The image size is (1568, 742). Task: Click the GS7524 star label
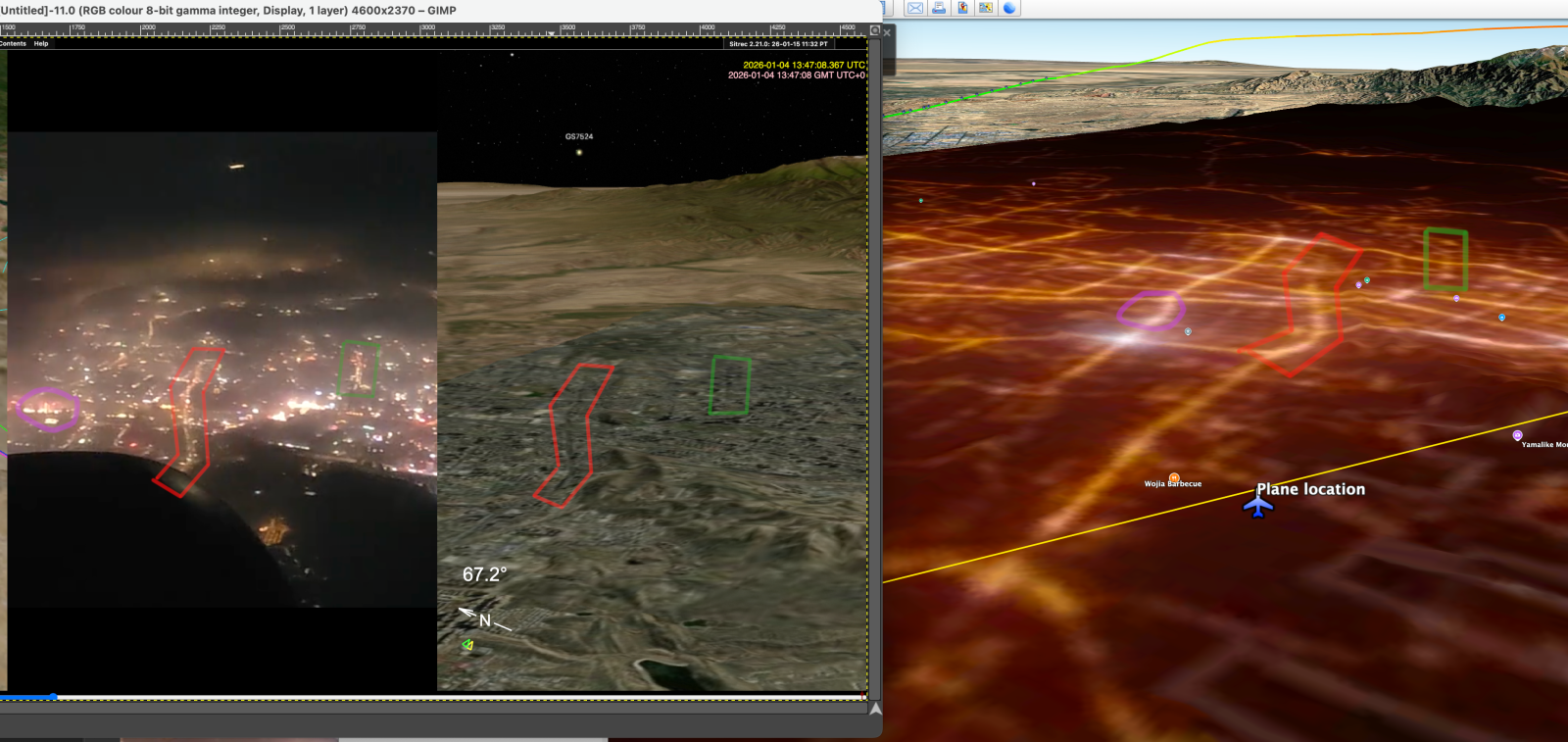(x=578, y=136)
